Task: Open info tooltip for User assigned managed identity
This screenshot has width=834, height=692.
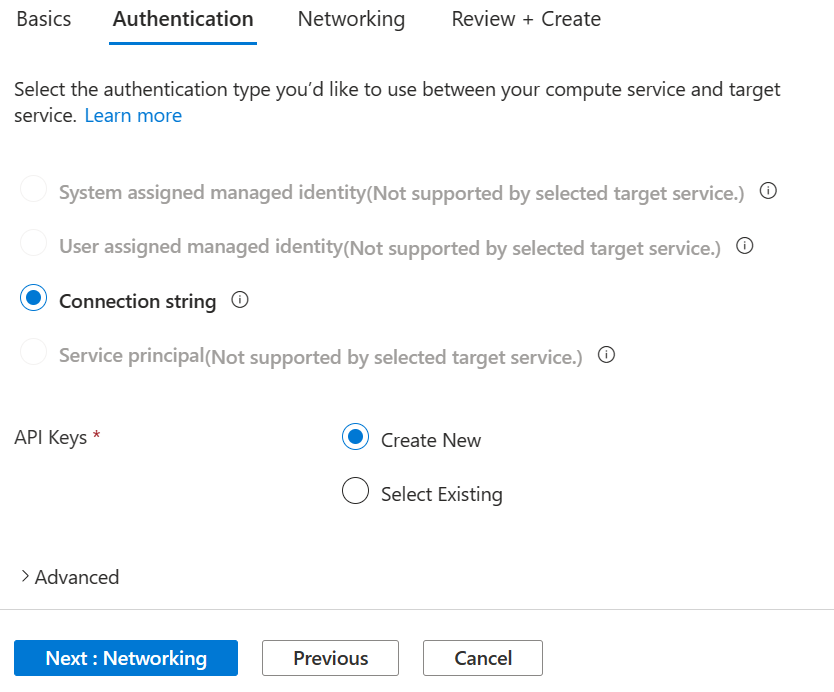Action: (x=744, y=245)
